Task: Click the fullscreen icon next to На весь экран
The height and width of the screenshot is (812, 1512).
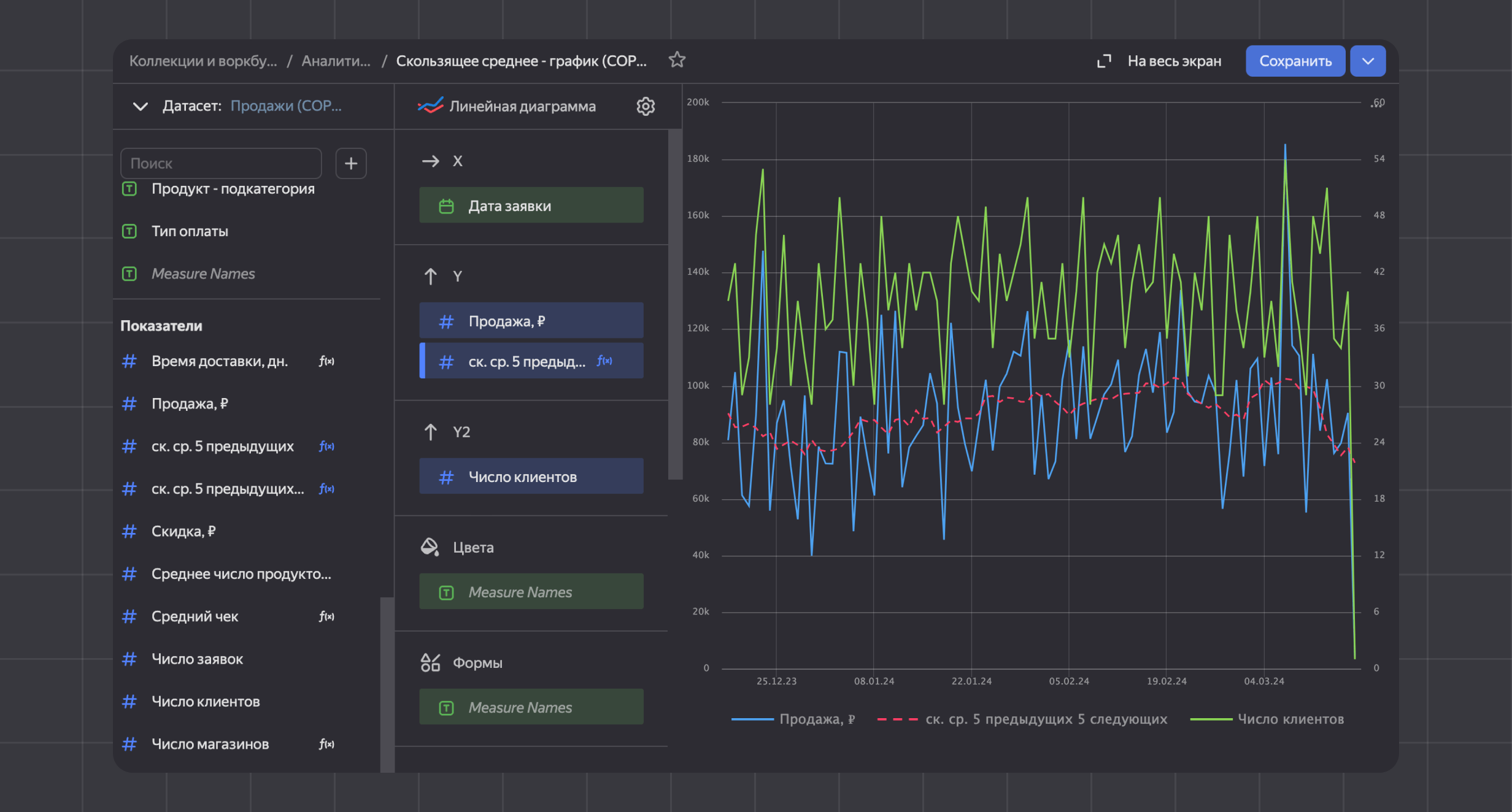Action: point(1103,61)
